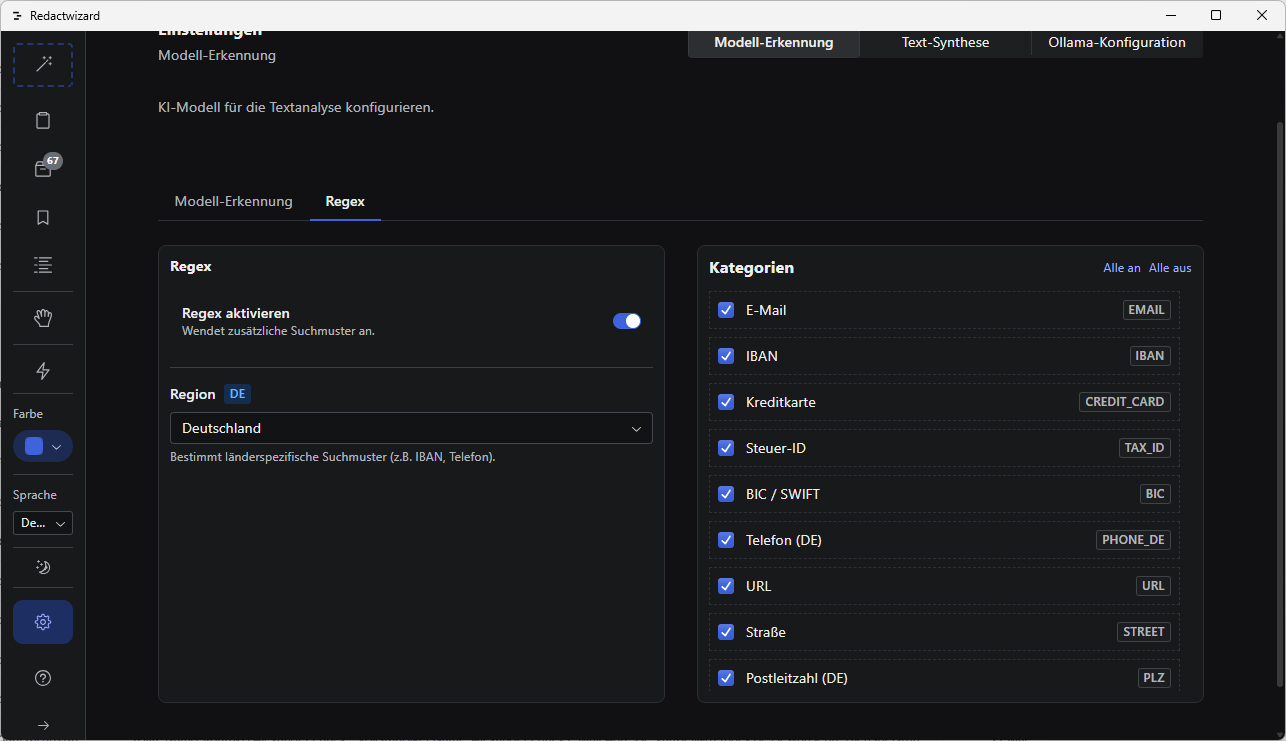Uncheck the BIC / SWIFT checkbox
The height and width of the screenshot is (741, 1286).
tap(726, 494)
